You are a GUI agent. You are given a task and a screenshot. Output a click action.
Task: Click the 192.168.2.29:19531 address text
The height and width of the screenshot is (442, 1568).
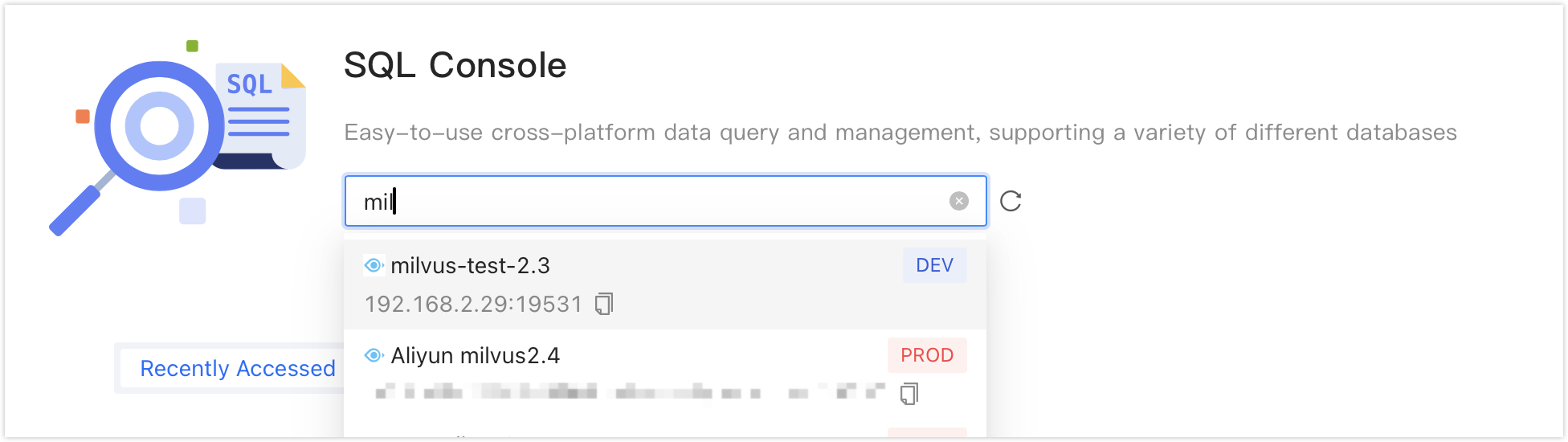(473, 304)
